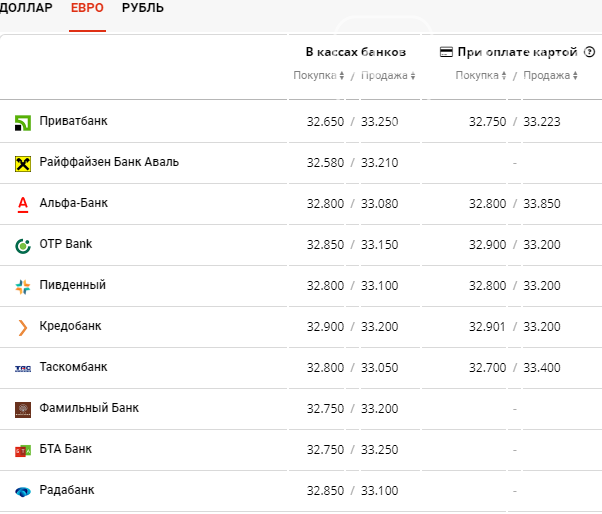Click the Альфа-Банк red letter logo

tap(23, 205)
